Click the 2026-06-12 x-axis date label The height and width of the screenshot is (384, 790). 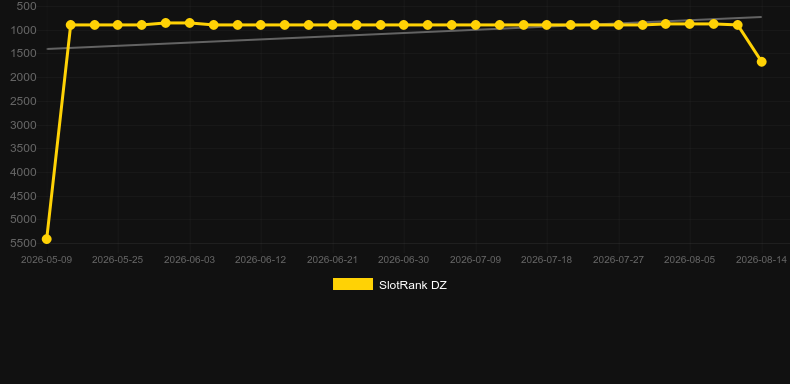[x=260, y=260]
